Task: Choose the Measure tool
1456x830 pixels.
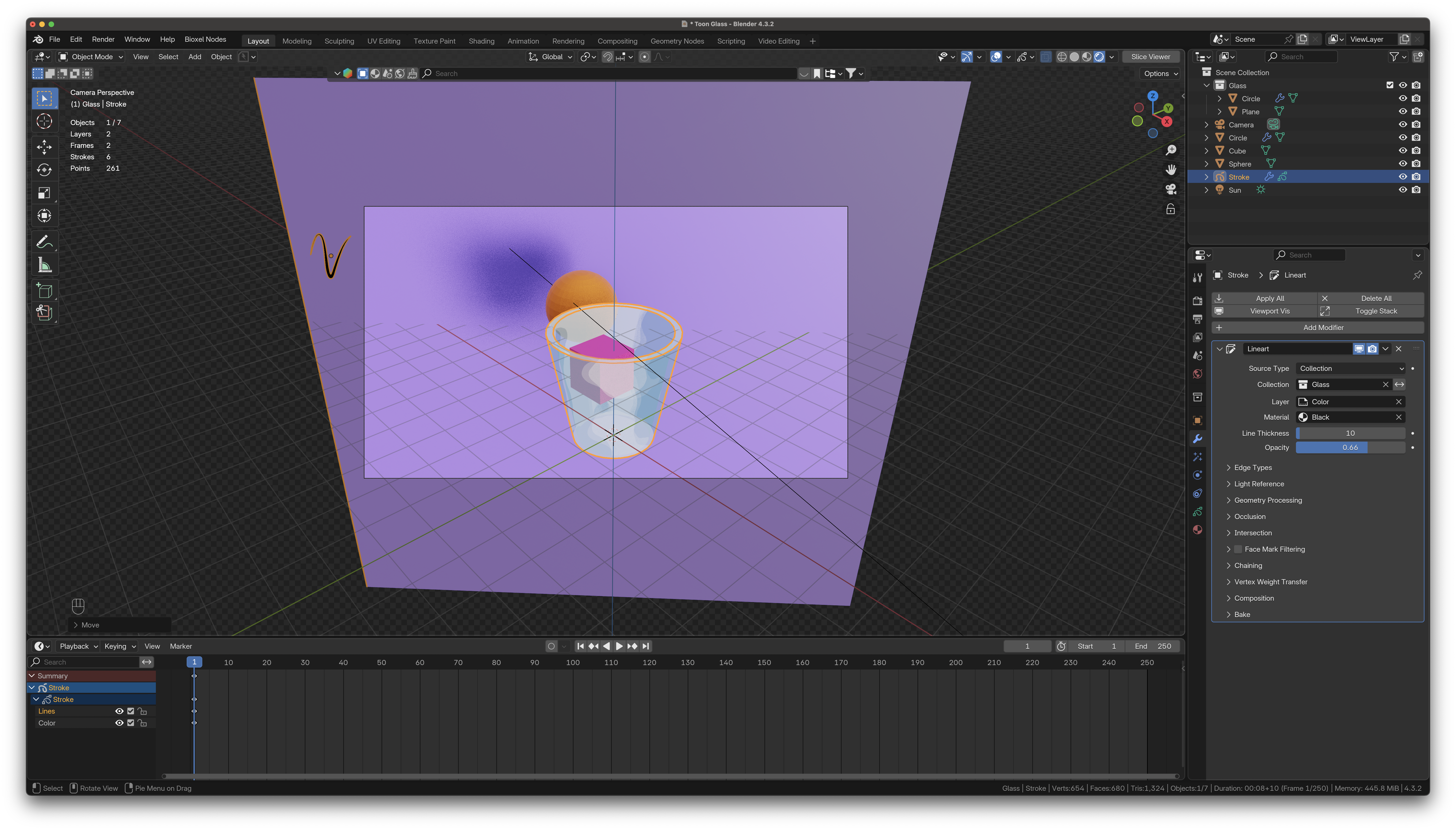Action: click(45, 265)
